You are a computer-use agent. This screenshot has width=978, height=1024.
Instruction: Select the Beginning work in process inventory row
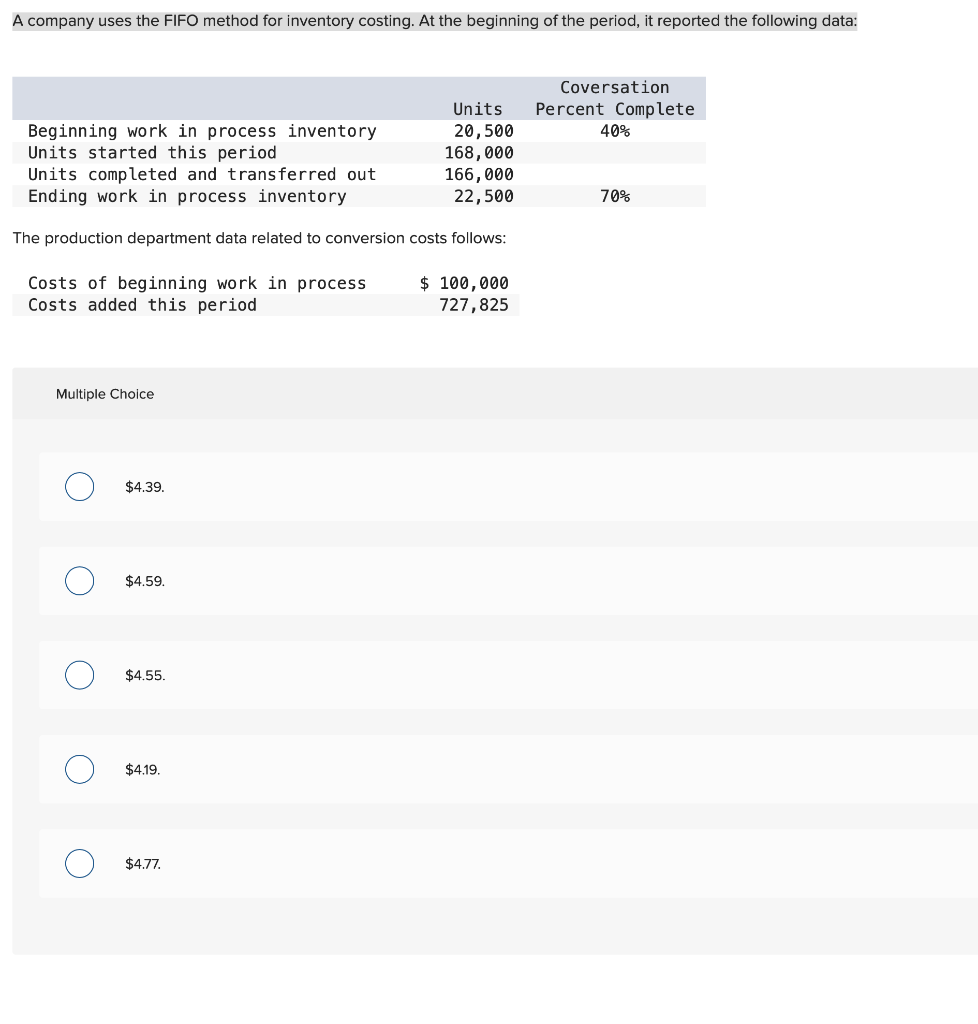click(202, 131)
